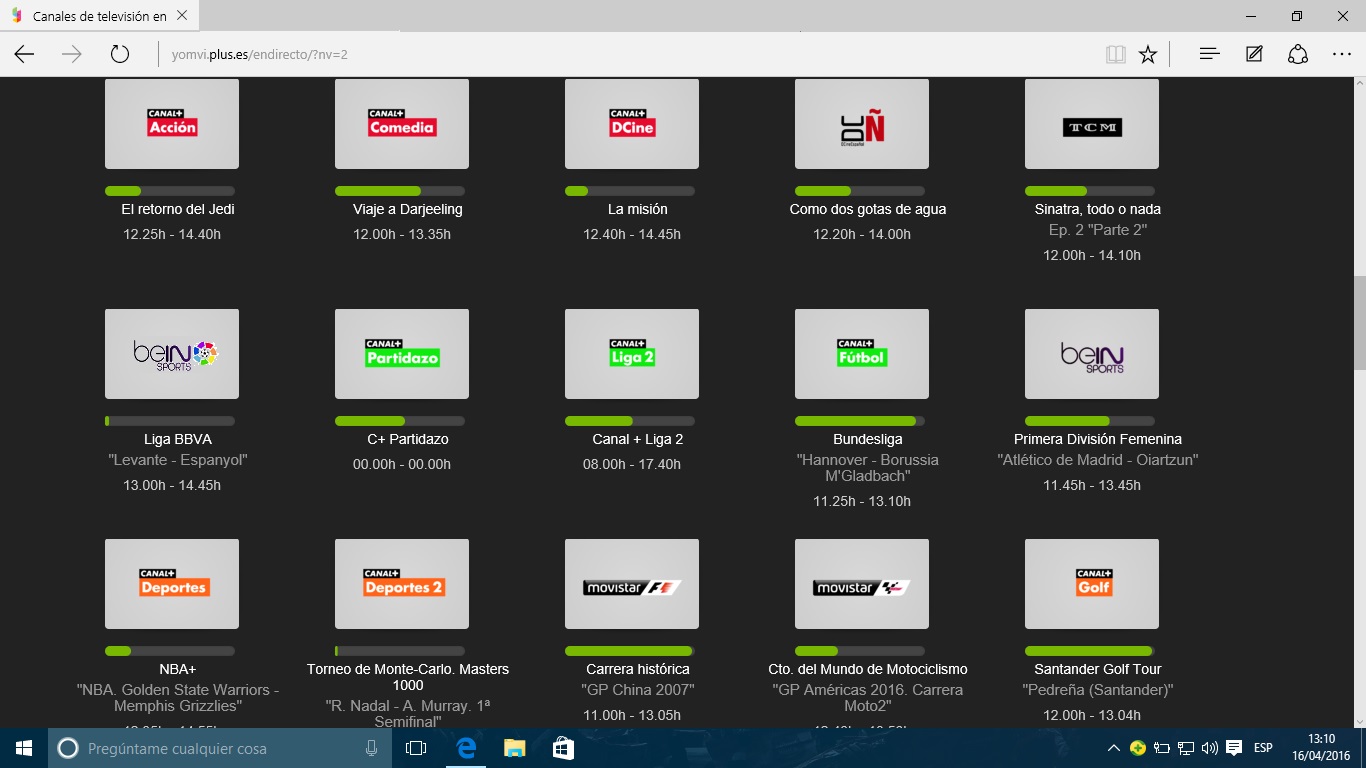Open beIN Sports Primera División Femenina channel

1092,354
